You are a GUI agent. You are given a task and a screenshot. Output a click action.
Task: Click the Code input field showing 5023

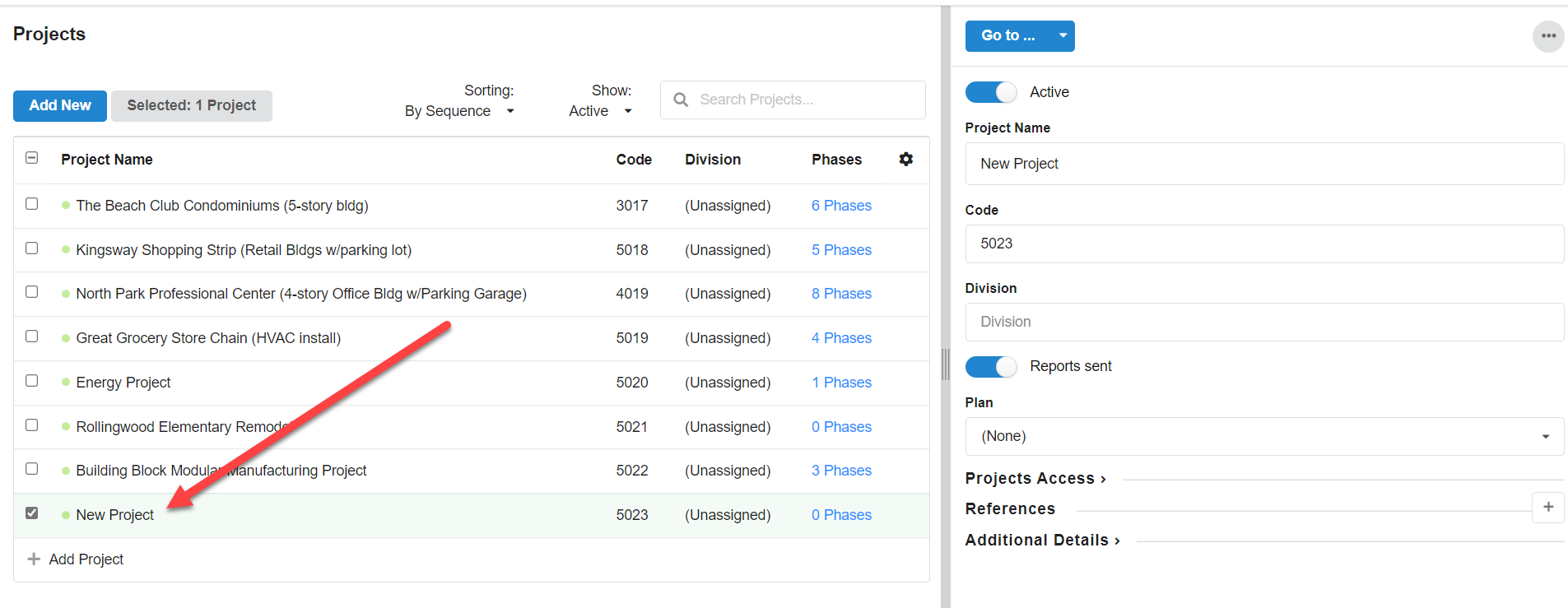point(1264,244)
